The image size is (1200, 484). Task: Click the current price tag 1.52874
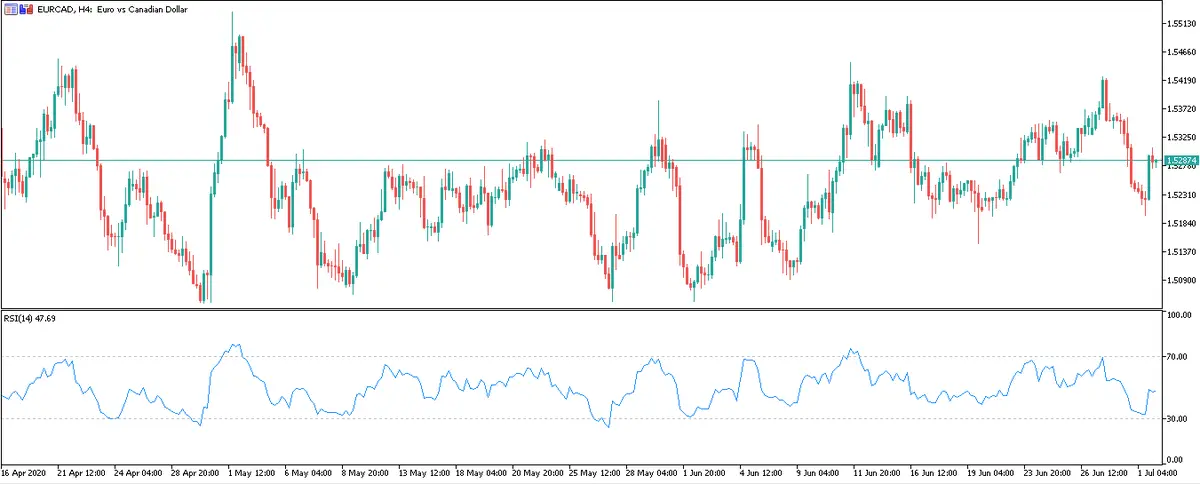pos(1183,160)
